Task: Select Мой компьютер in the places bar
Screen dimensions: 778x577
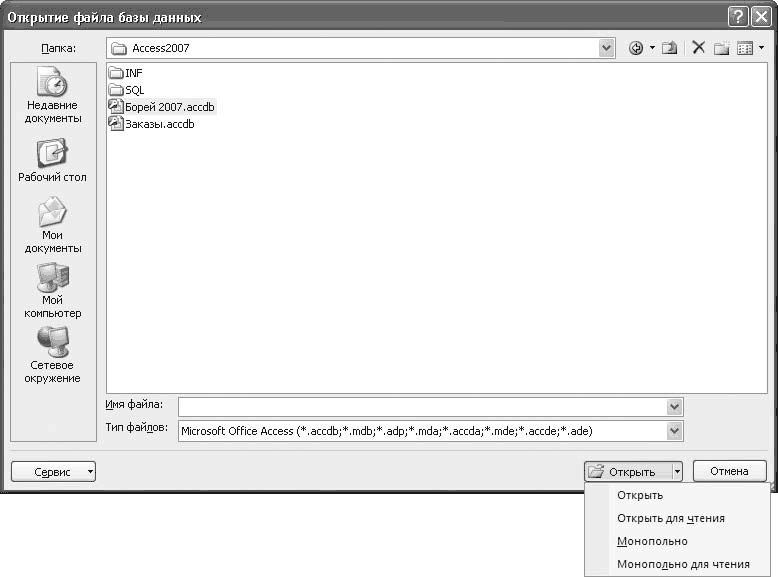Action: (53, 291)
